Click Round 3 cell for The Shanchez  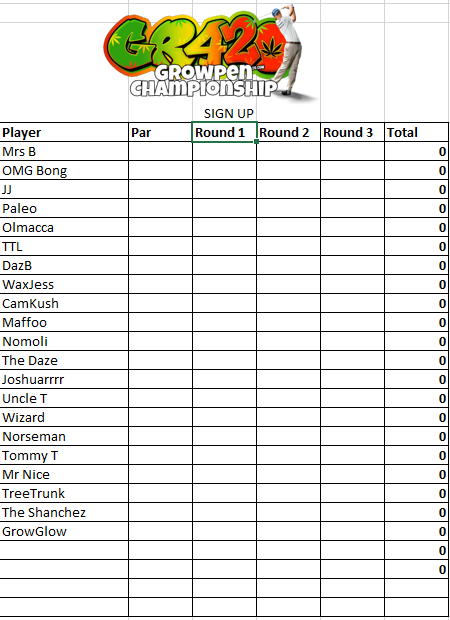point(352,512)
